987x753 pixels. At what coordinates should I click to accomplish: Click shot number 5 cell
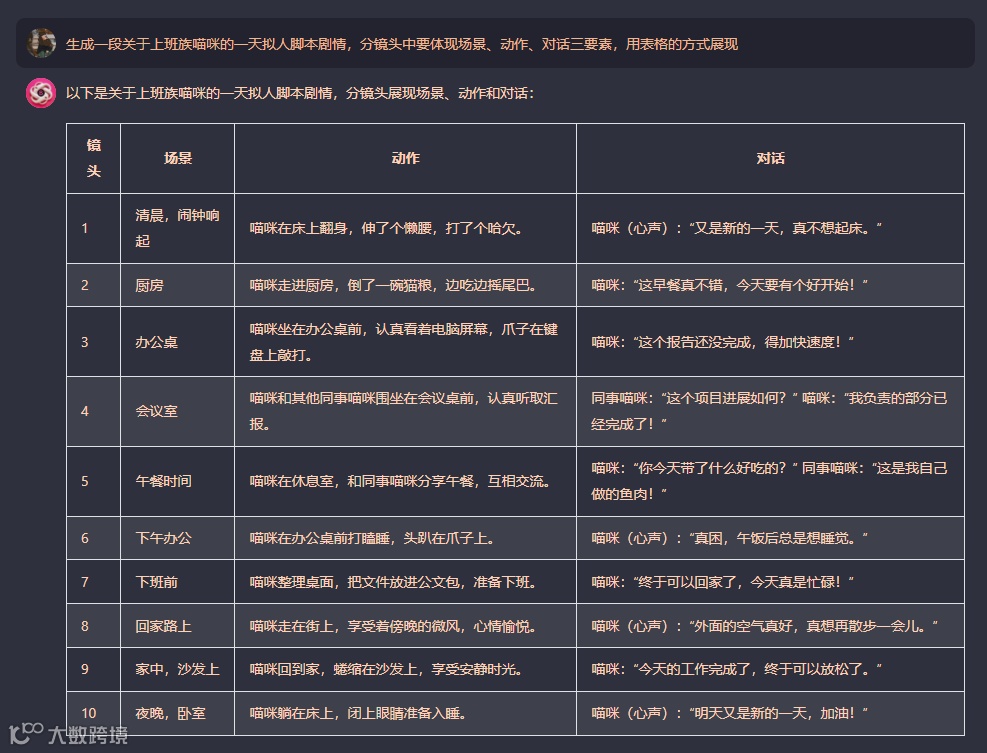point(93,481)
